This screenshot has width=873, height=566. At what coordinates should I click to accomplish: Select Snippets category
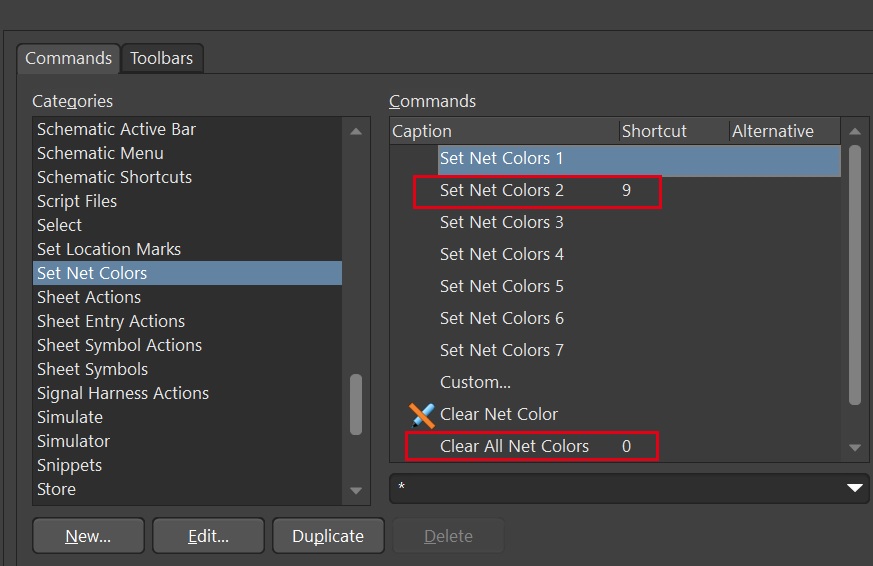[x=187, y=465]
